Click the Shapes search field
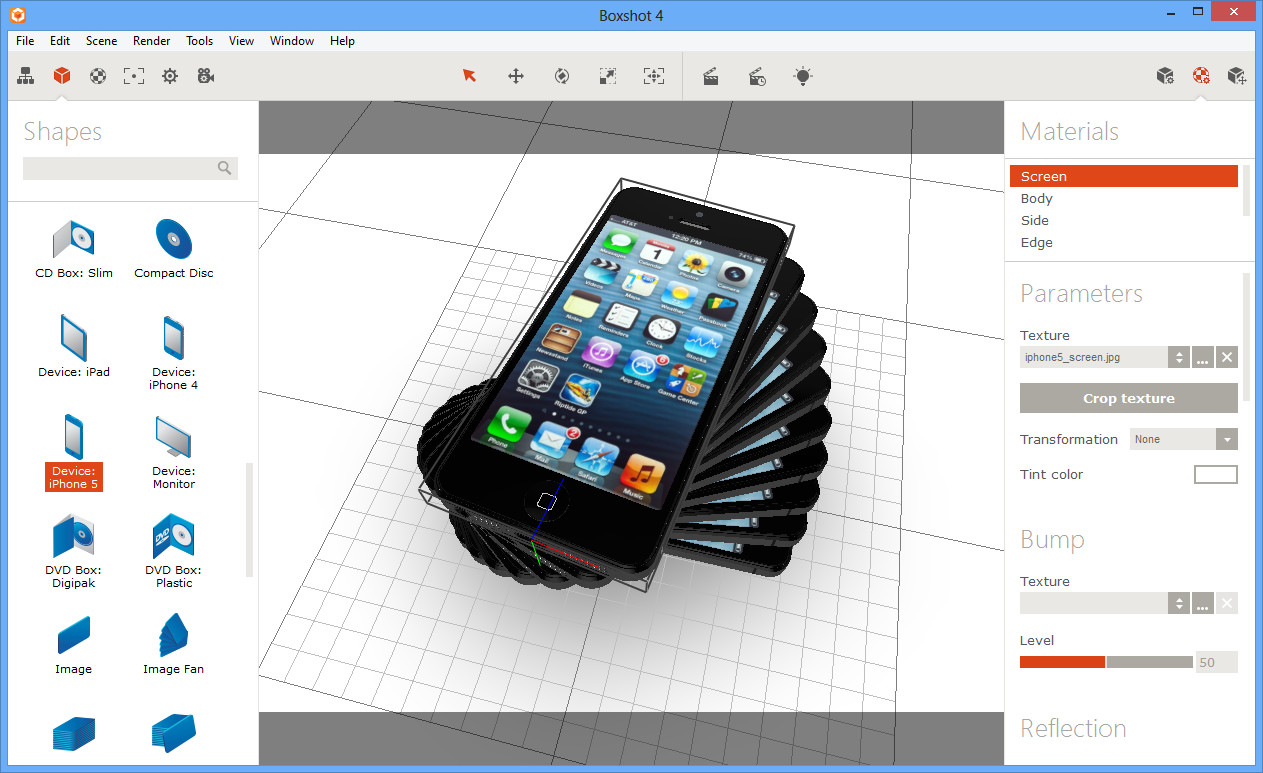Viewport: 1263px width, 773px height. [x=130, y=168]
